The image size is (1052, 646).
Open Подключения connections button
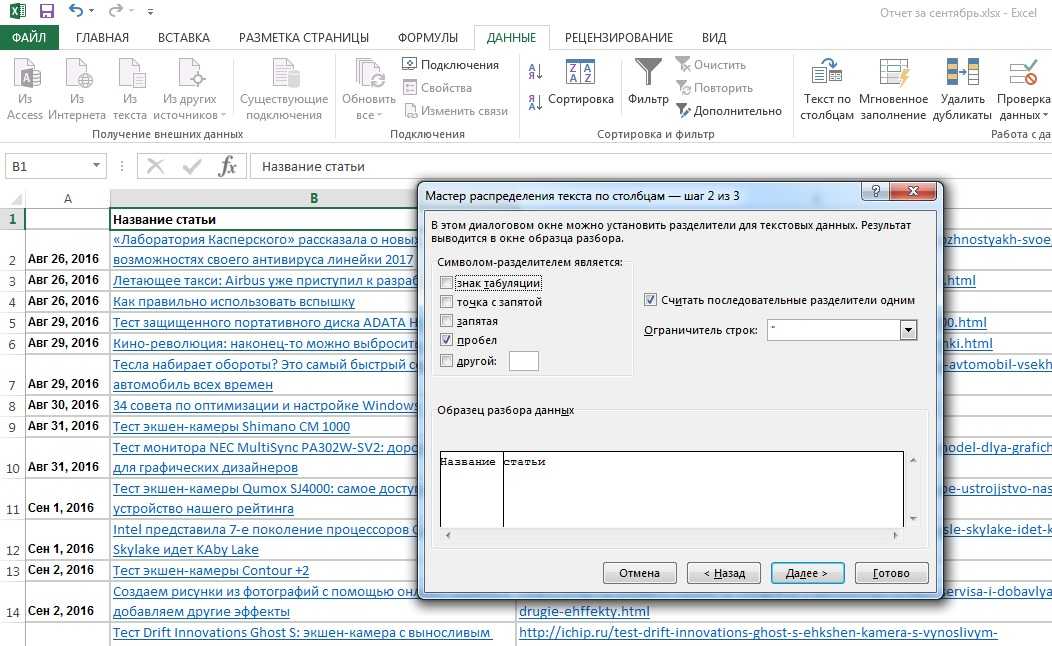point(451,64)
